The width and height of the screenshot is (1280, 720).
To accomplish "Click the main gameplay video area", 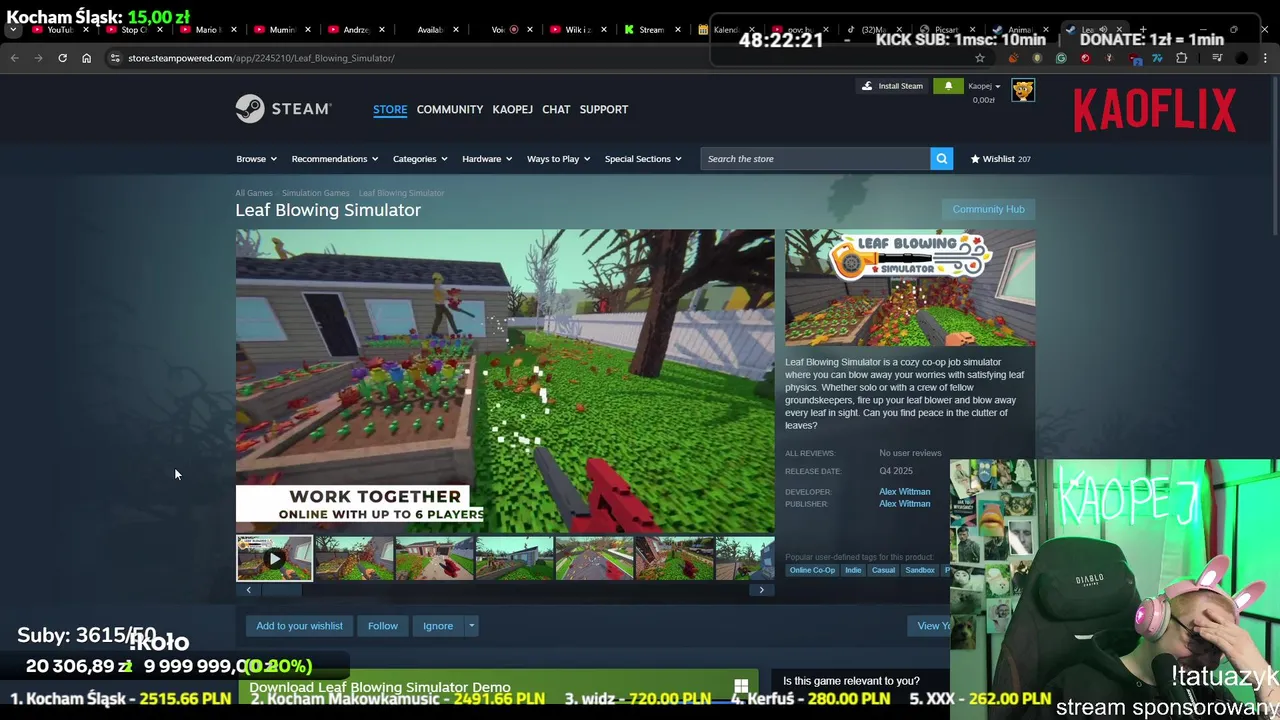I will tap(505, 382).
